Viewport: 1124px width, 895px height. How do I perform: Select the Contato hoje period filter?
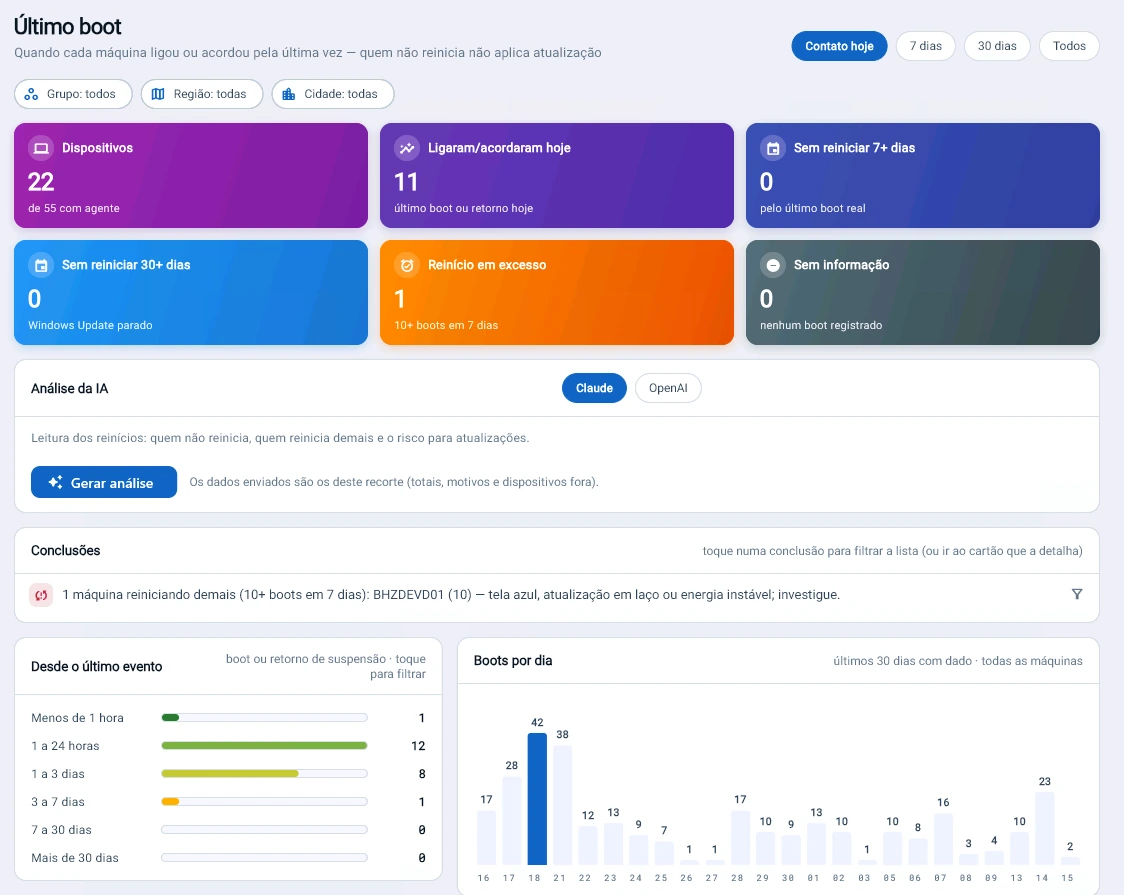[x=839, y=46]
